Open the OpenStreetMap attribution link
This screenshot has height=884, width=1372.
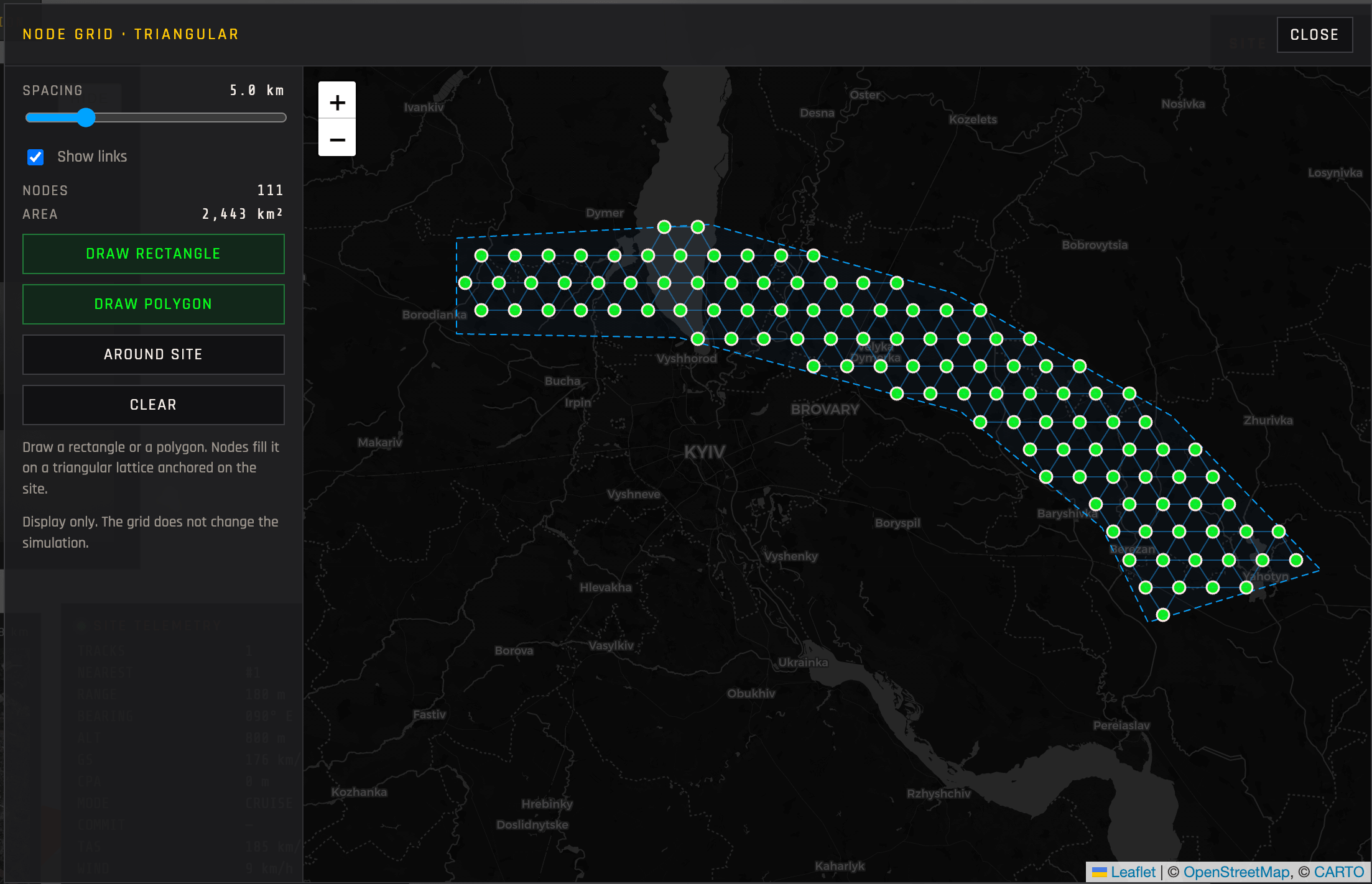click(x=1236, y=872)
